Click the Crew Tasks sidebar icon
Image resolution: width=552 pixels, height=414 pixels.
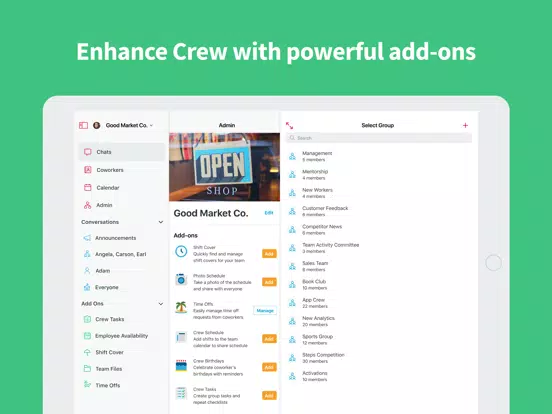tap(87, 319)
